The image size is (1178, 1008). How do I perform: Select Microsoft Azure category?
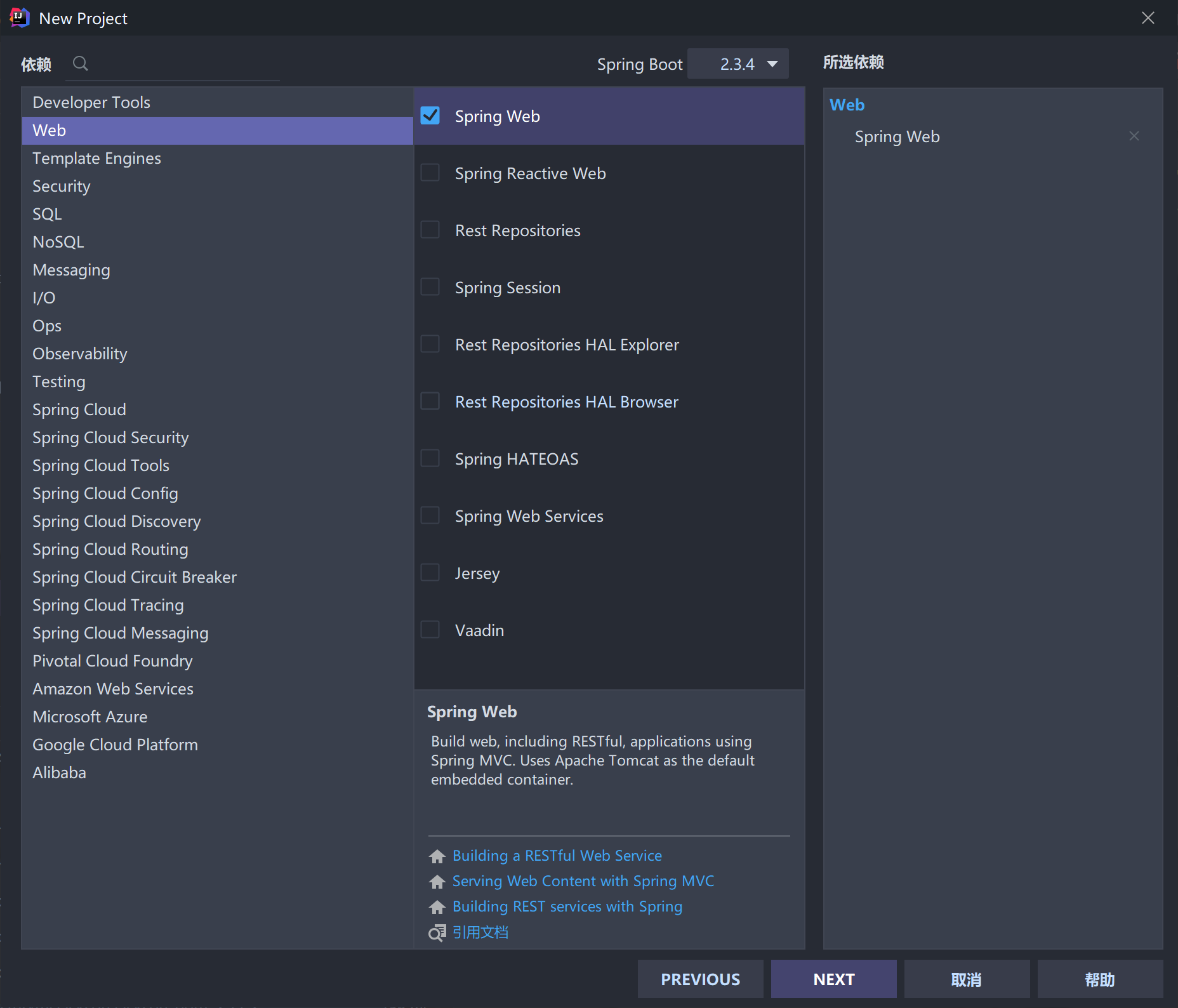click(x=217, y=717)
